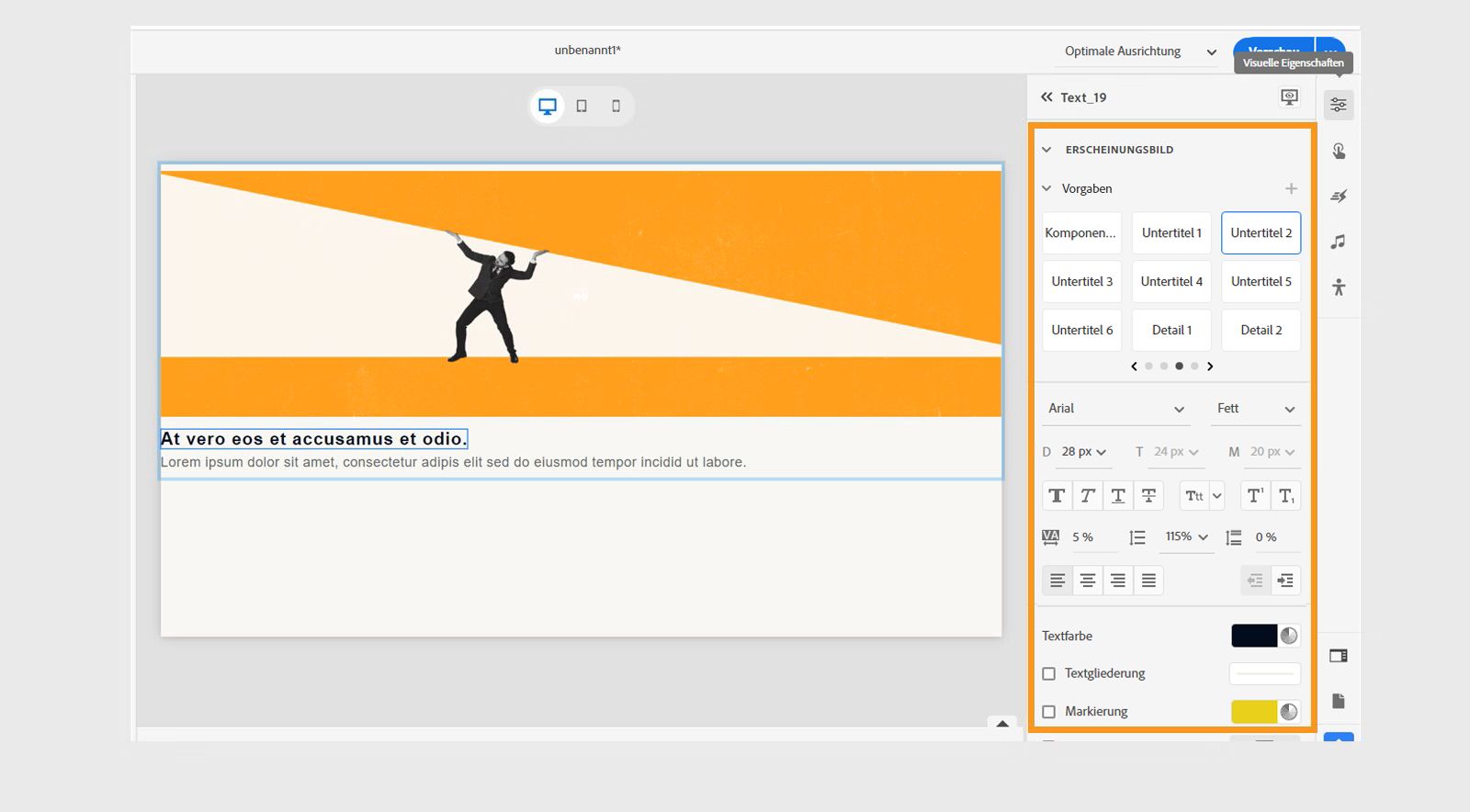The image size is (1470, 812).
Task: Select the Untertitel 3 preset
Action: (x=1081, y=282)
